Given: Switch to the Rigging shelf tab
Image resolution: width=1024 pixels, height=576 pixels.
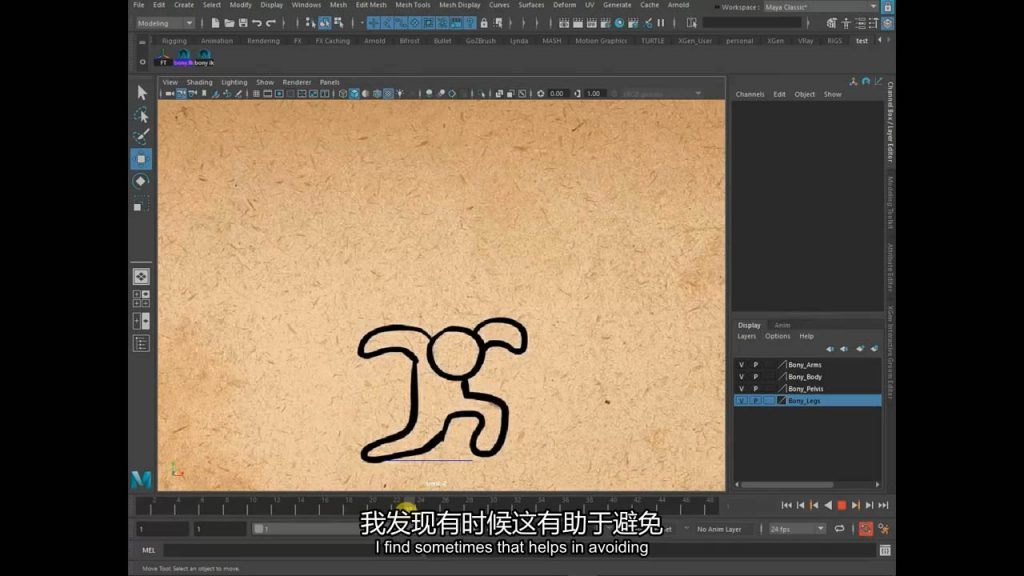Looking at the screenshot, I should [174, 41].
